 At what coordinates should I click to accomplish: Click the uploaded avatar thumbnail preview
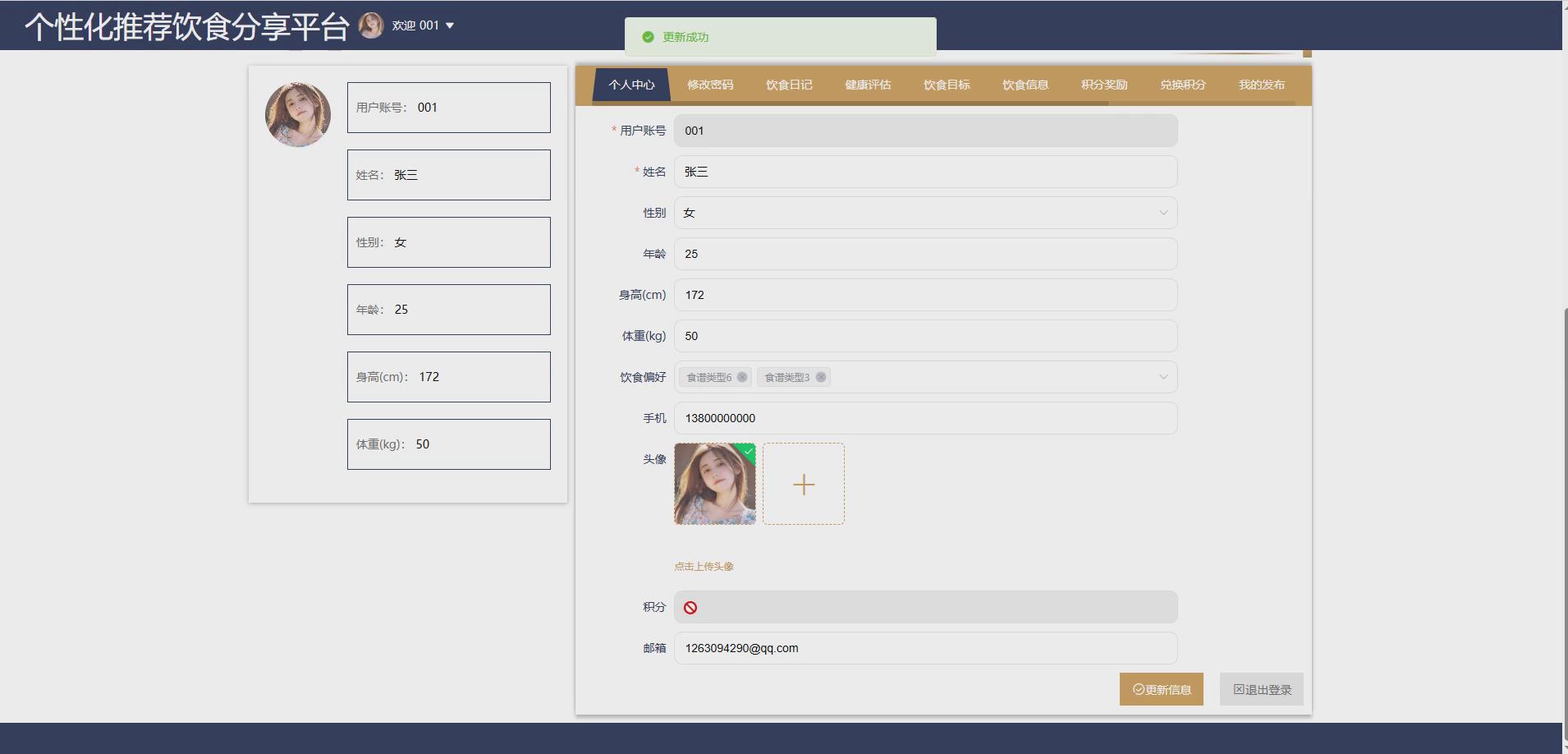coord(713,484)
